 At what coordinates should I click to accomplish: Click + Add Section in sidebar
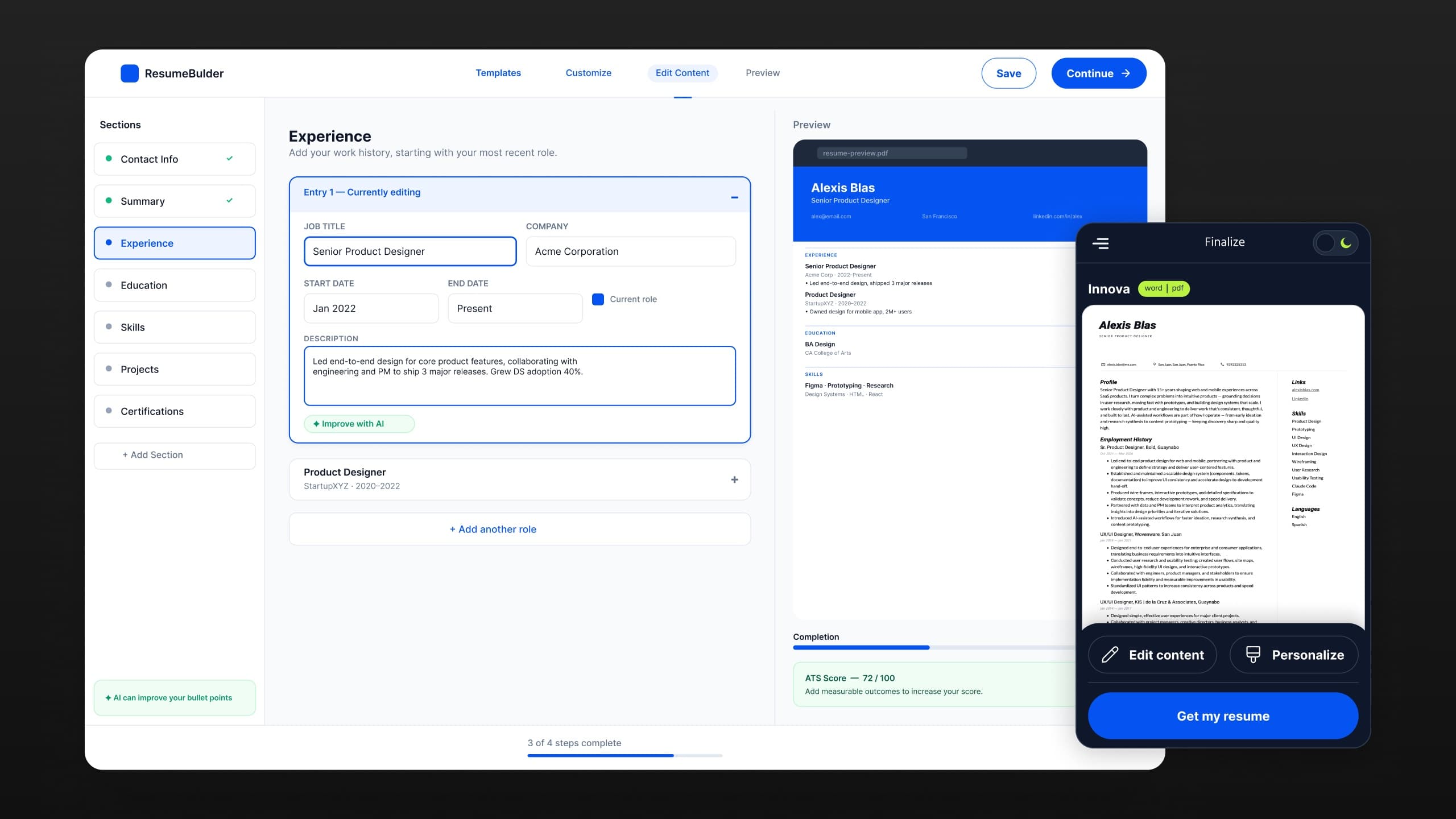click(x=175, y=456)
